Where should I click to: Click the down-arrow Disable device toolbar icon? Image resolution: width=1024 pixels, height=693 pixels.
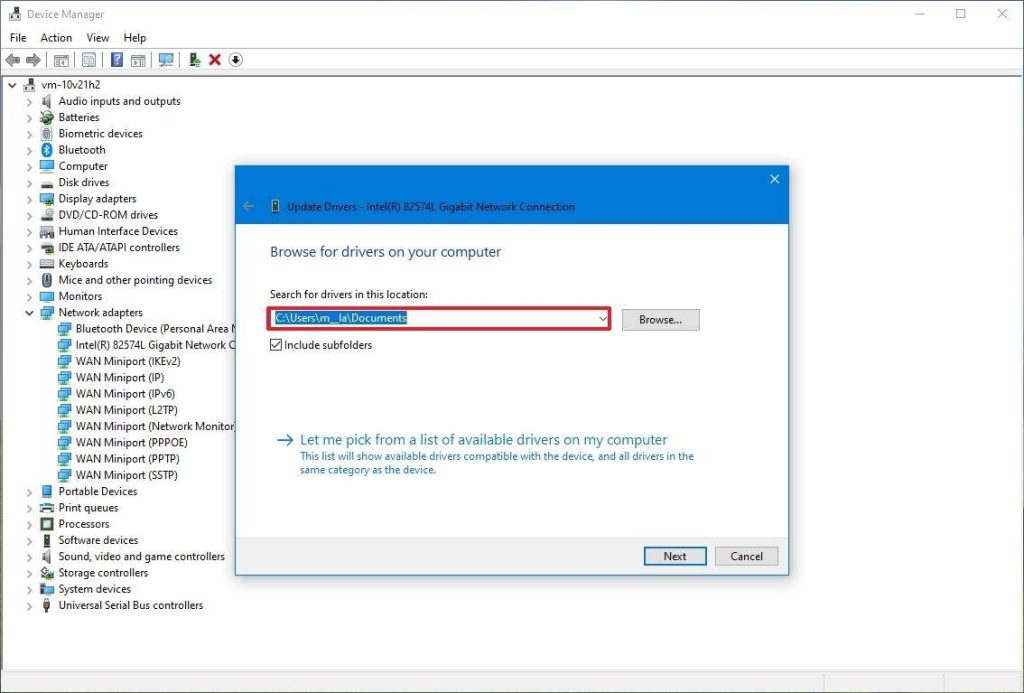(x=236, y=60)
